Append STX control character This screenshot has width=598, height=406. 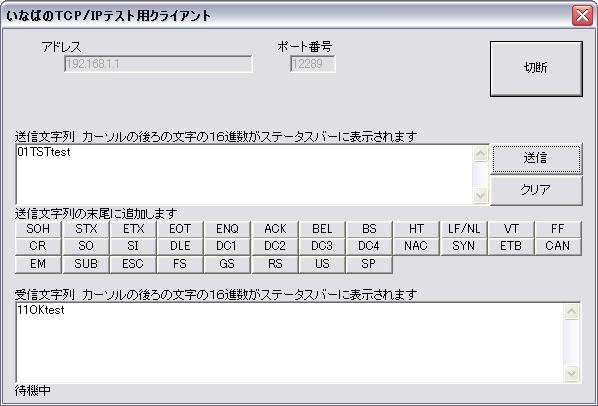(86, 229)
